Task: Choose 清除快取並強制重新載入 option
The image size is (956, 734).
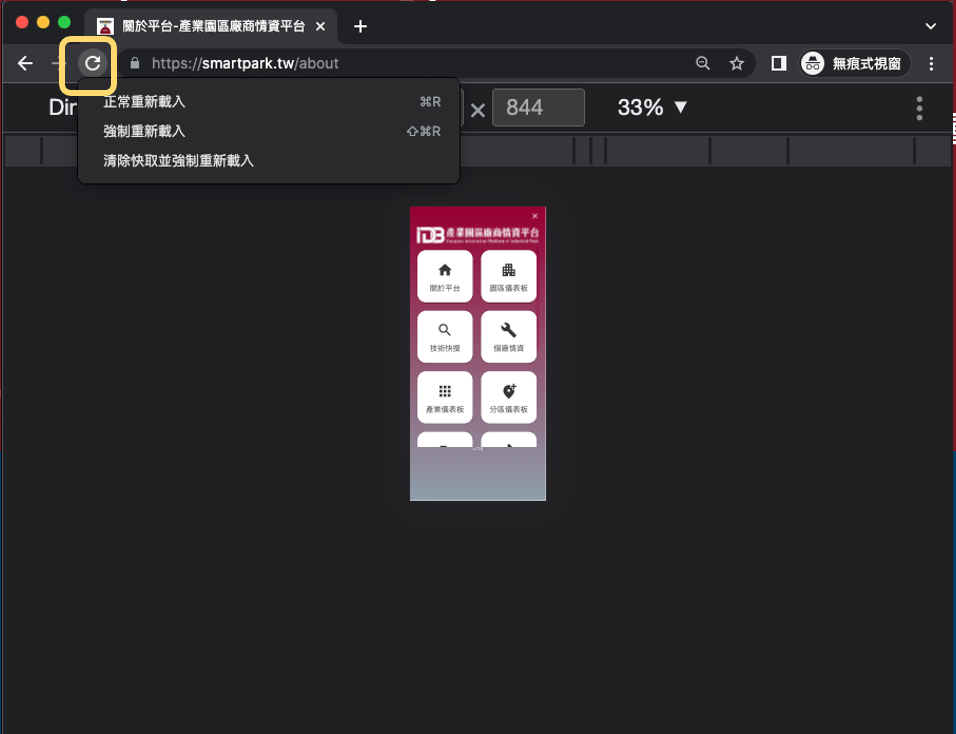Action: (179, 160)
